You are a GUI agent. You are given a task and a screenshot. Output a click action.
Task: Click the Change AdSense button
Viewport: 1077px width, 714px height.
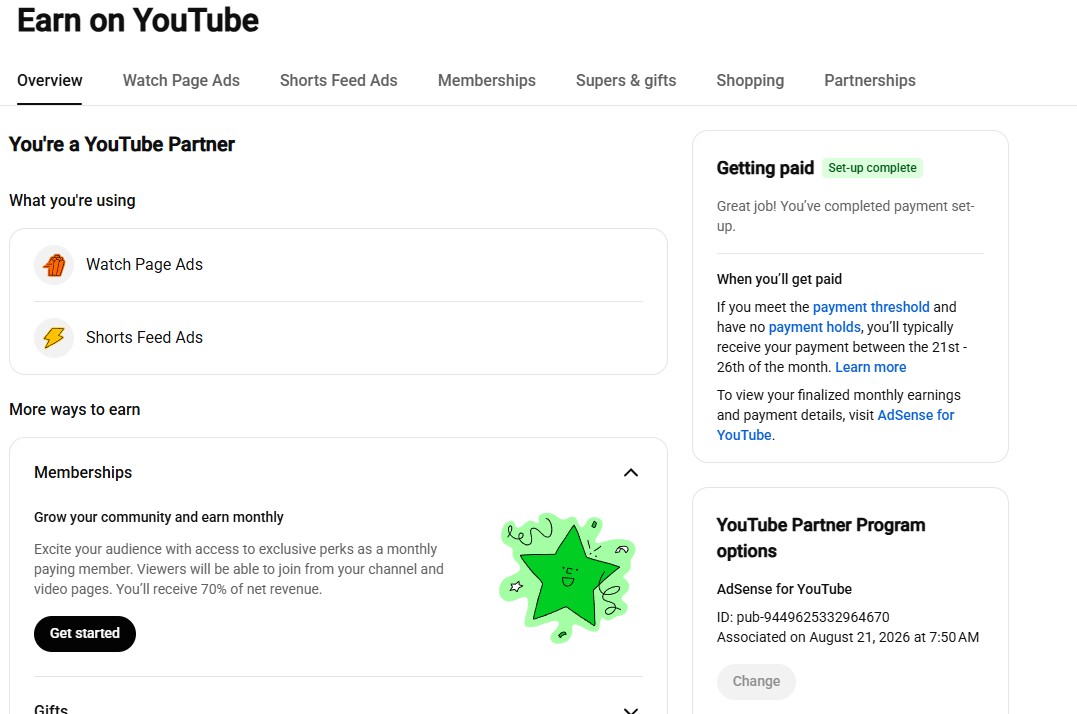[x=756, y=682]
